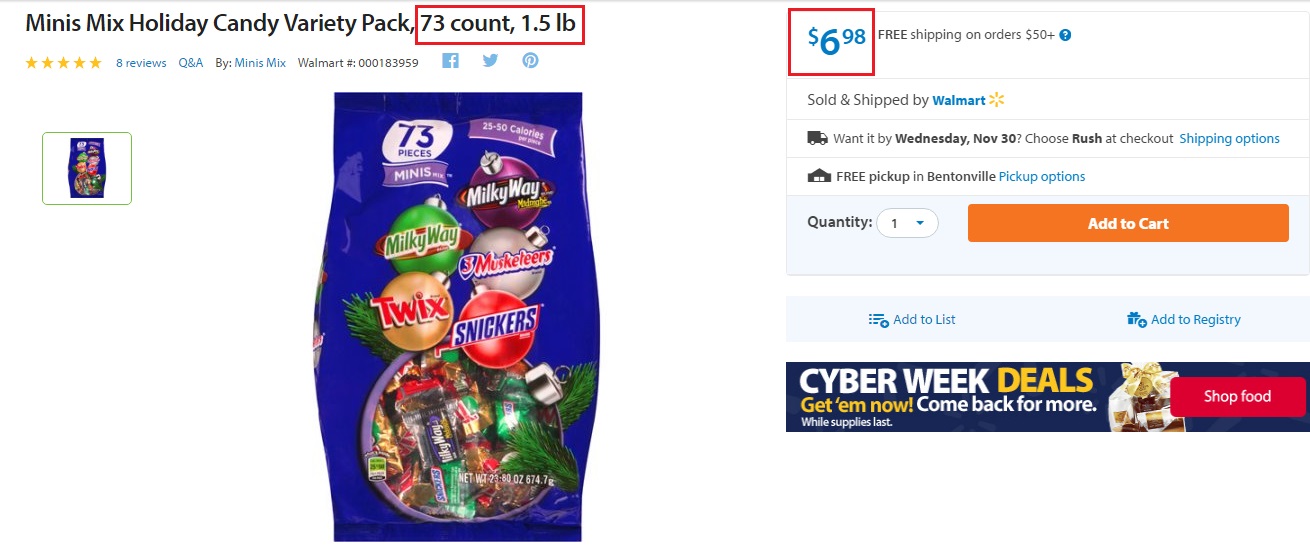Click the main candy bag product image
The image size is (1310, 550).
[x=457, y=316]
